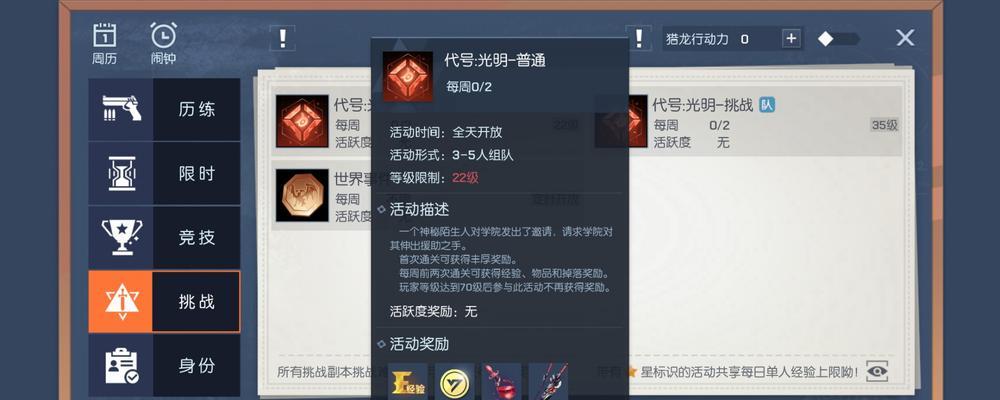This screenshot has width=1000, height=400.
Task: Open the 周历 weekly calendar icon
Action: point(105,43)
